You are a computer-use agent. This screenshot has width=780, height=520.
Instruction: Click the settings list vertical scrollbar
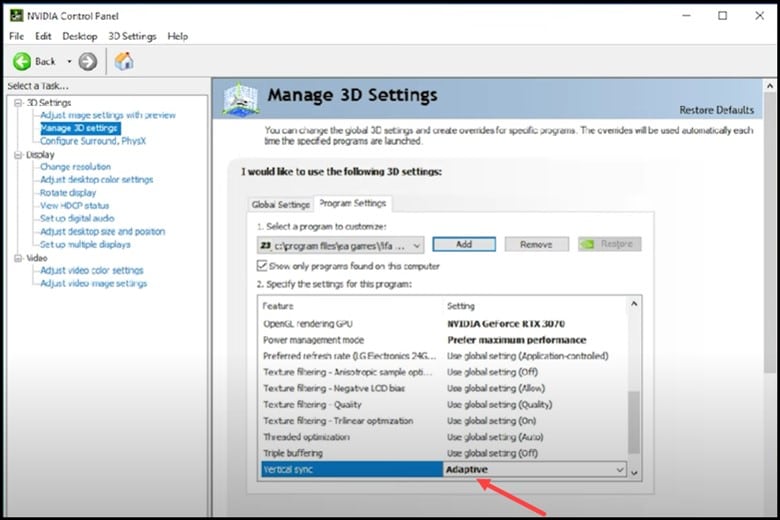click(x=633, y=420)
